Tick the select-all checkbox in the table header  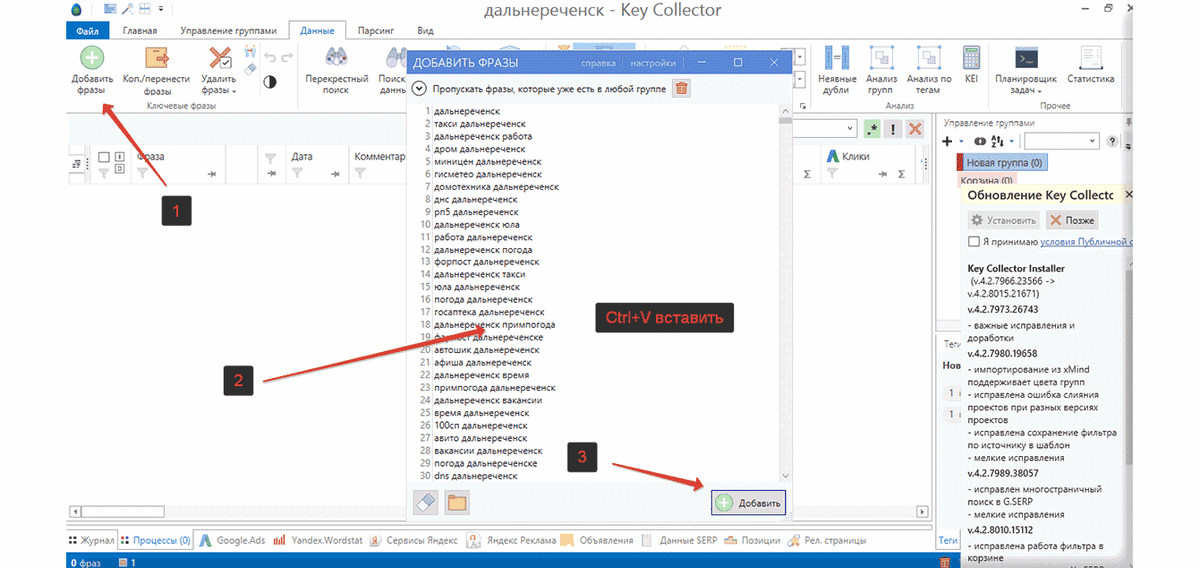[x=104, y=157]
